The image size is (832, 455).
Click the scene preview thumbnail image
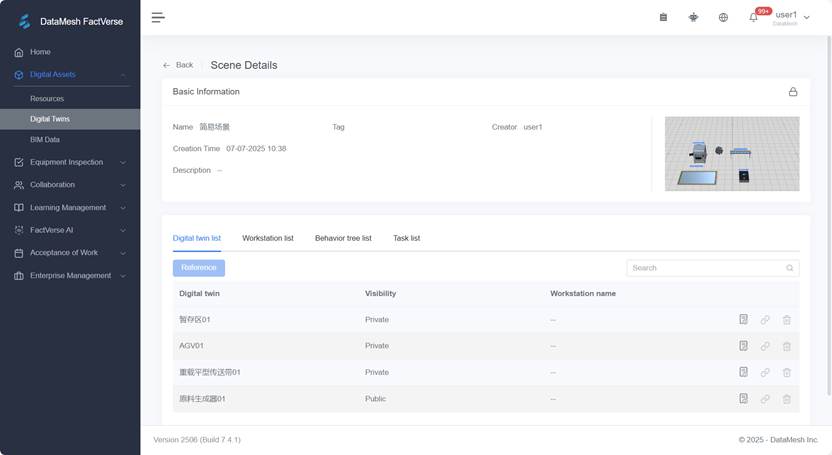732,153
